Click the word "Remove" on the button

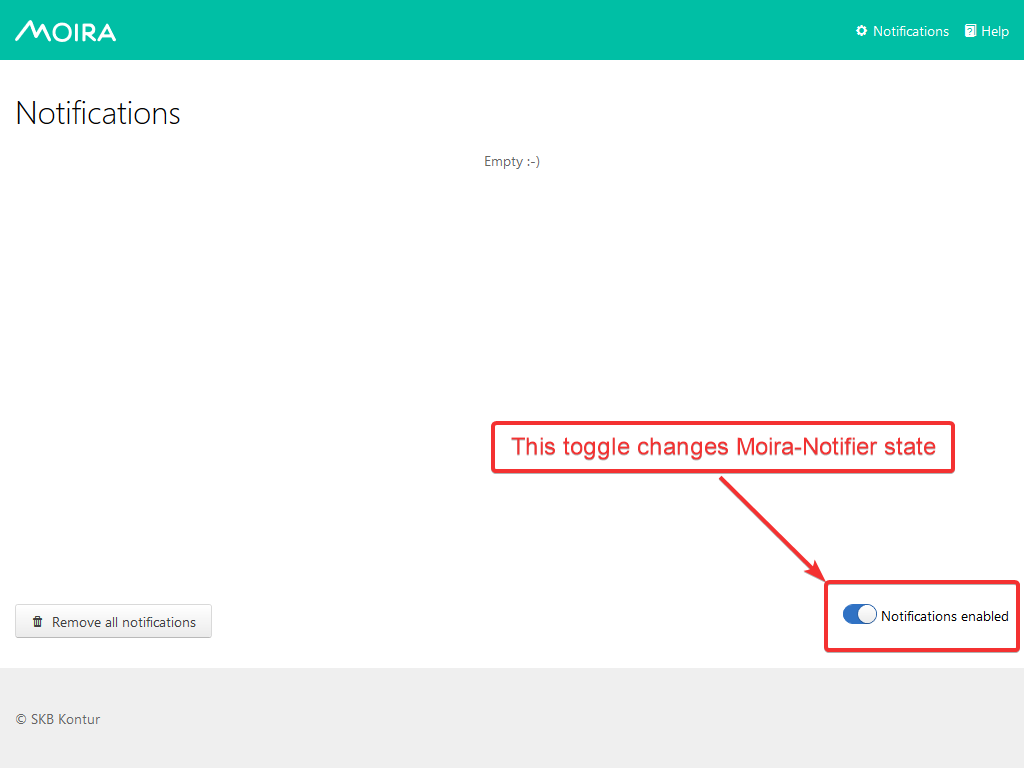point(76,622)
